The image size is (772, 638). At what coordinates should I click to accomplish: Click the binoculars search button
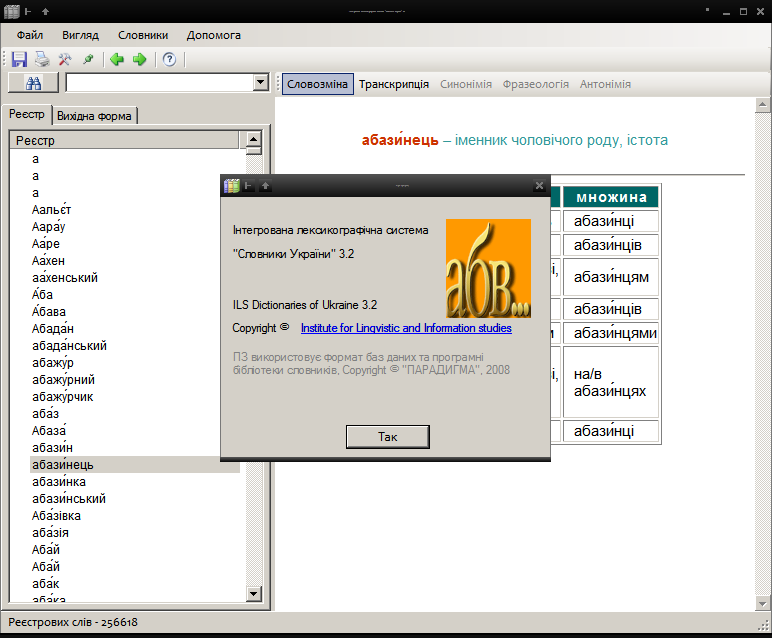(33, 83)
